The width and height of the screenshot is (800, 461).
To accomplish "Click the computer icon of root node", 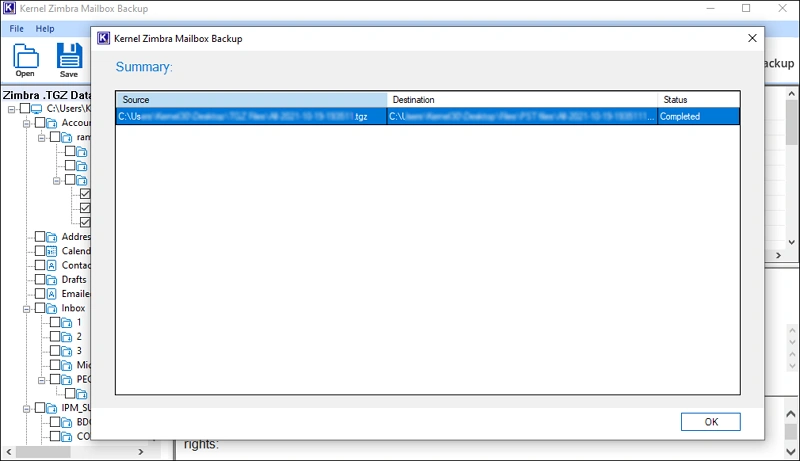I will 36,109.
